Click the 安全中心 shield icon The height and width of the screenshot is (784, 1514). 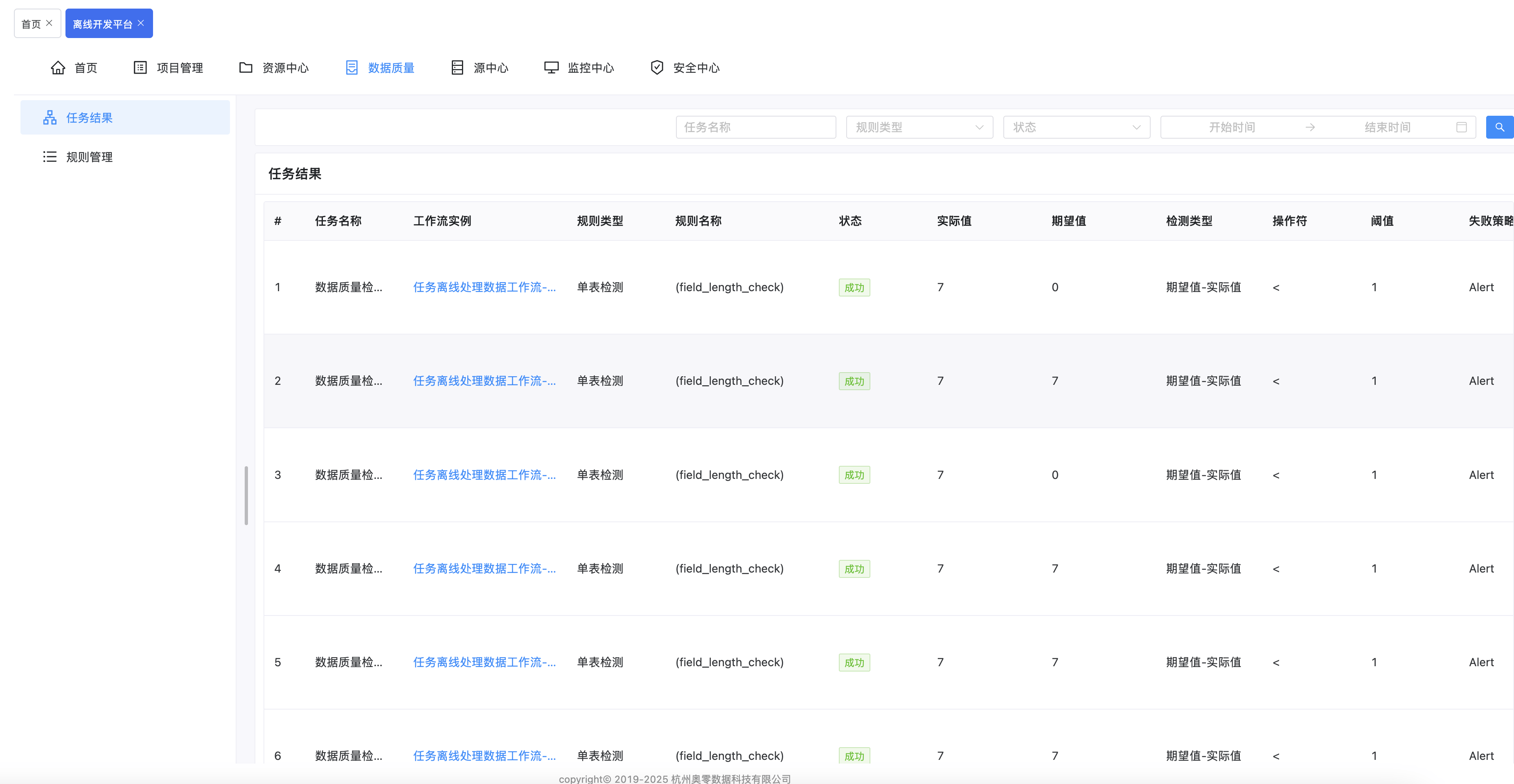coord(656,67)
